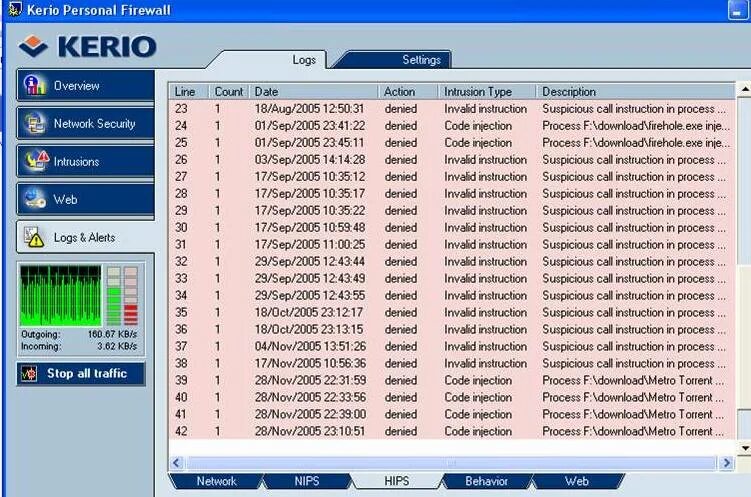Sort by the Line column header
This screenshot has width=751, height=497.
point(189,91)
